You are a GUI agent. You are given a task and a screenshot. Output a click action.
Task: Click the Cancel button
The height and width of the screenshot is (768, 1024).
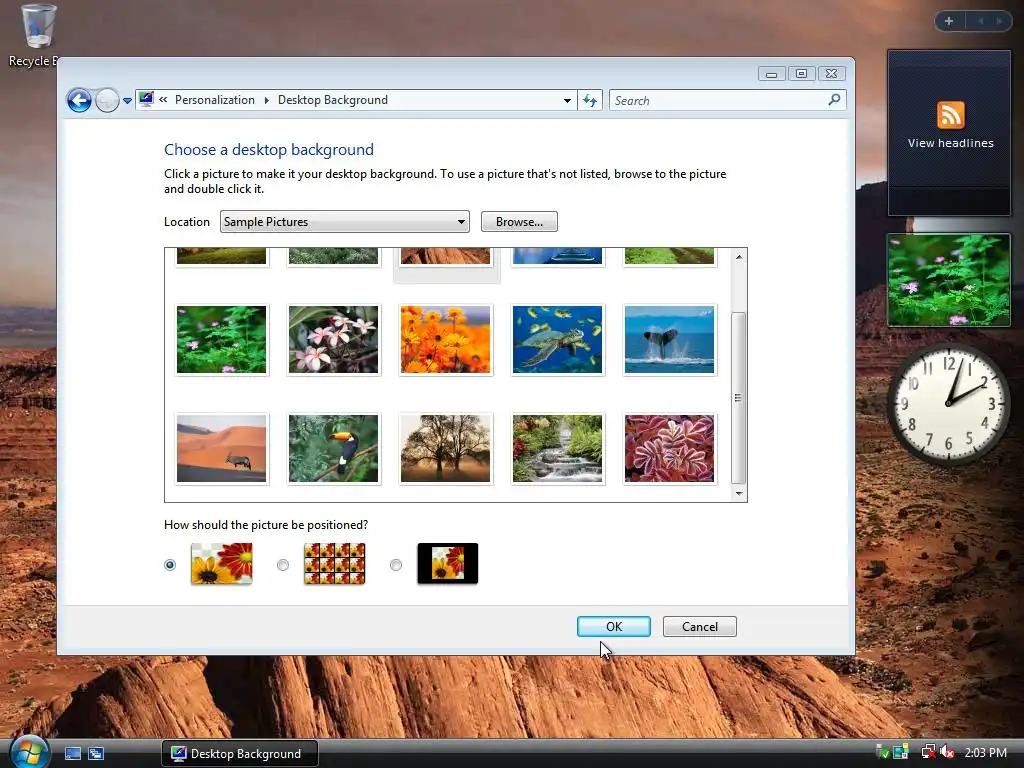(x=699, y=626)
